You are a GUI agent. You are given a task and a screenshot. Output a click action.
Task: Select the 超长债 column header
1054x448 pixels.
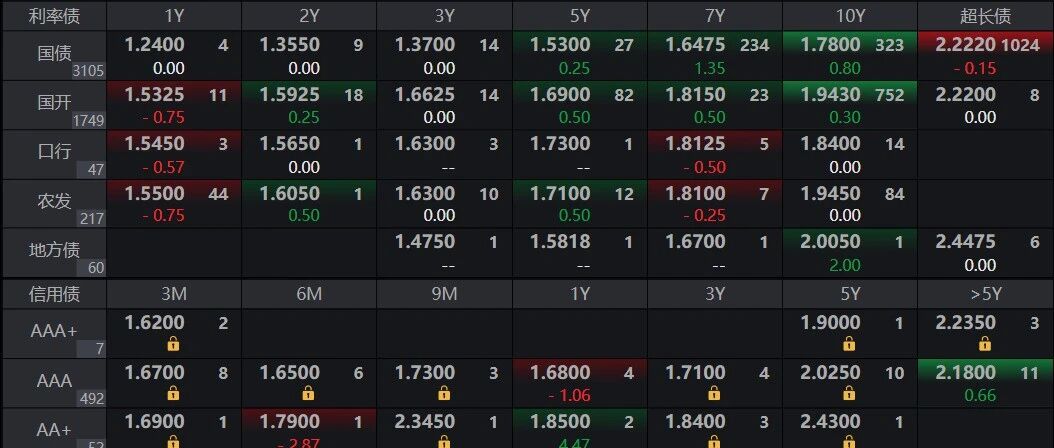click(x=985, y=15)
